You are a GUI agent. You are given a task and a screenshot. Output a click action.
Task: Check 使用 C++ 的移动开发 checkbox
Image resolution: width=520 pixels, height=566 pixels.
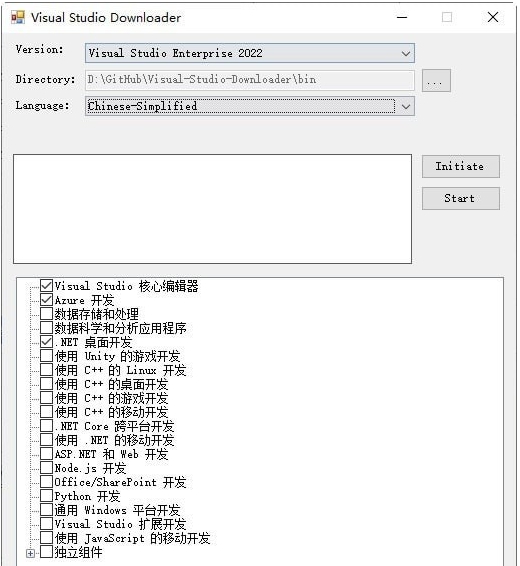pos(47,412)
